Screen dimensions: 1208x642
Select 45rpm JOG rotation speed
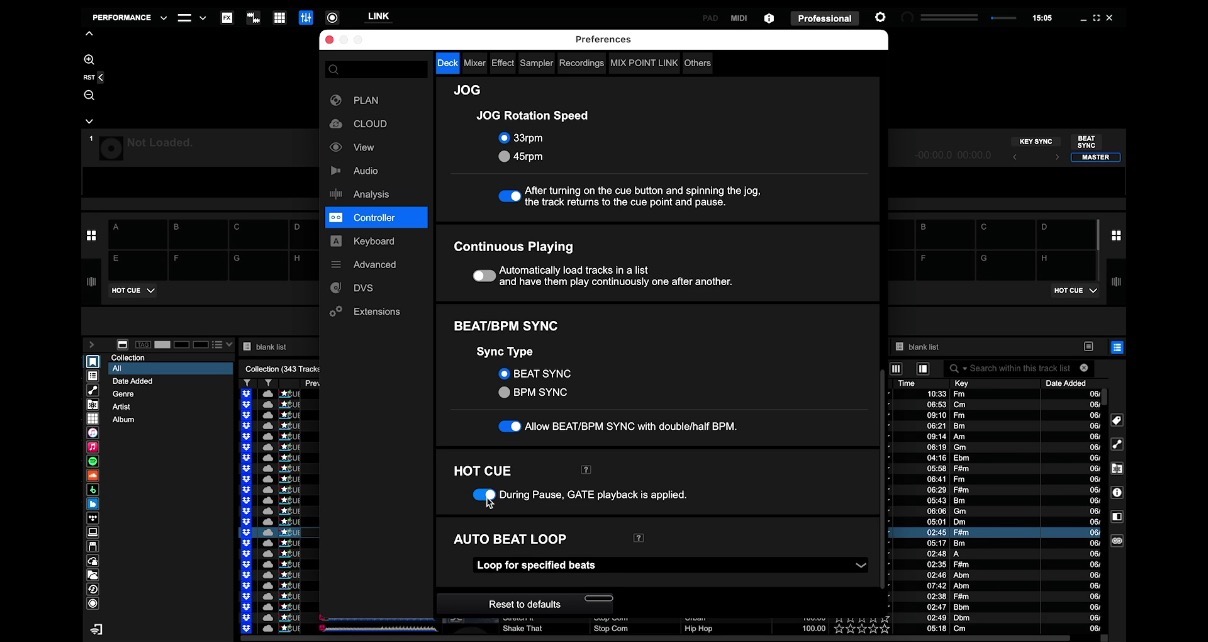click(504, 157)
